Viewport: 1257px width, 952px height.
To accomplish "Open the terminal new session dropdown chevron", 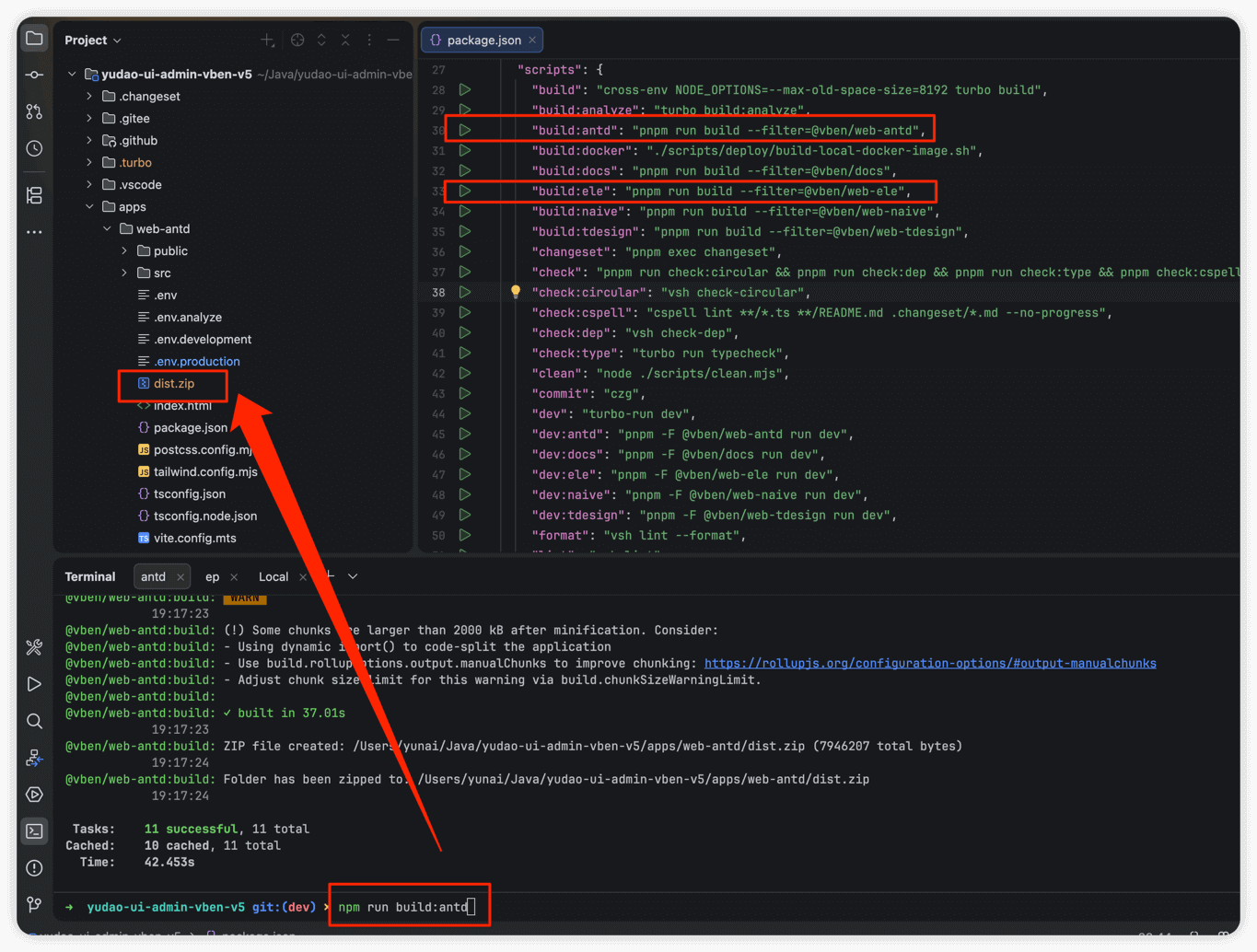I will tap(353, 576).
